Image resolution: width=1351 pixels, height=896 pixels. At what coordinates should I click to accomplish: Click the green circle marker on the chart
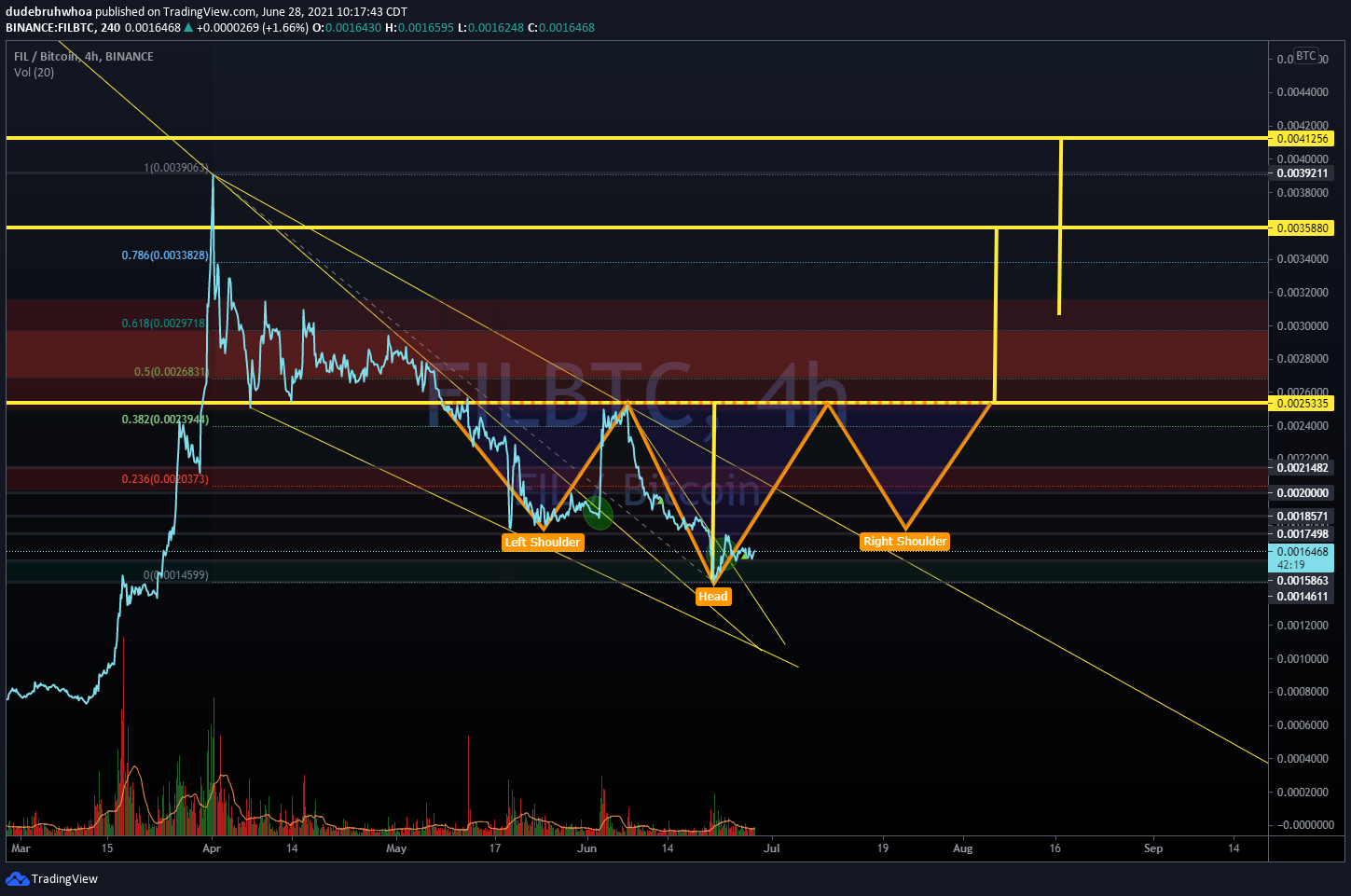tap(598, 512)
